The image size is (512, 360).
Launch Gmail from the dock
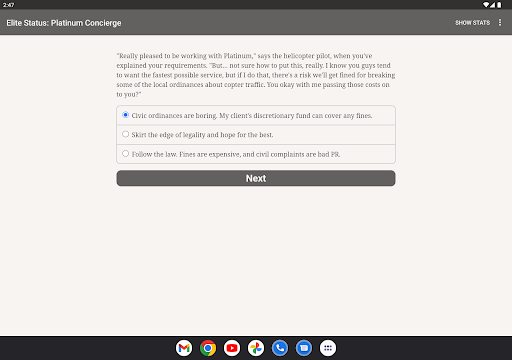point(184,348)
